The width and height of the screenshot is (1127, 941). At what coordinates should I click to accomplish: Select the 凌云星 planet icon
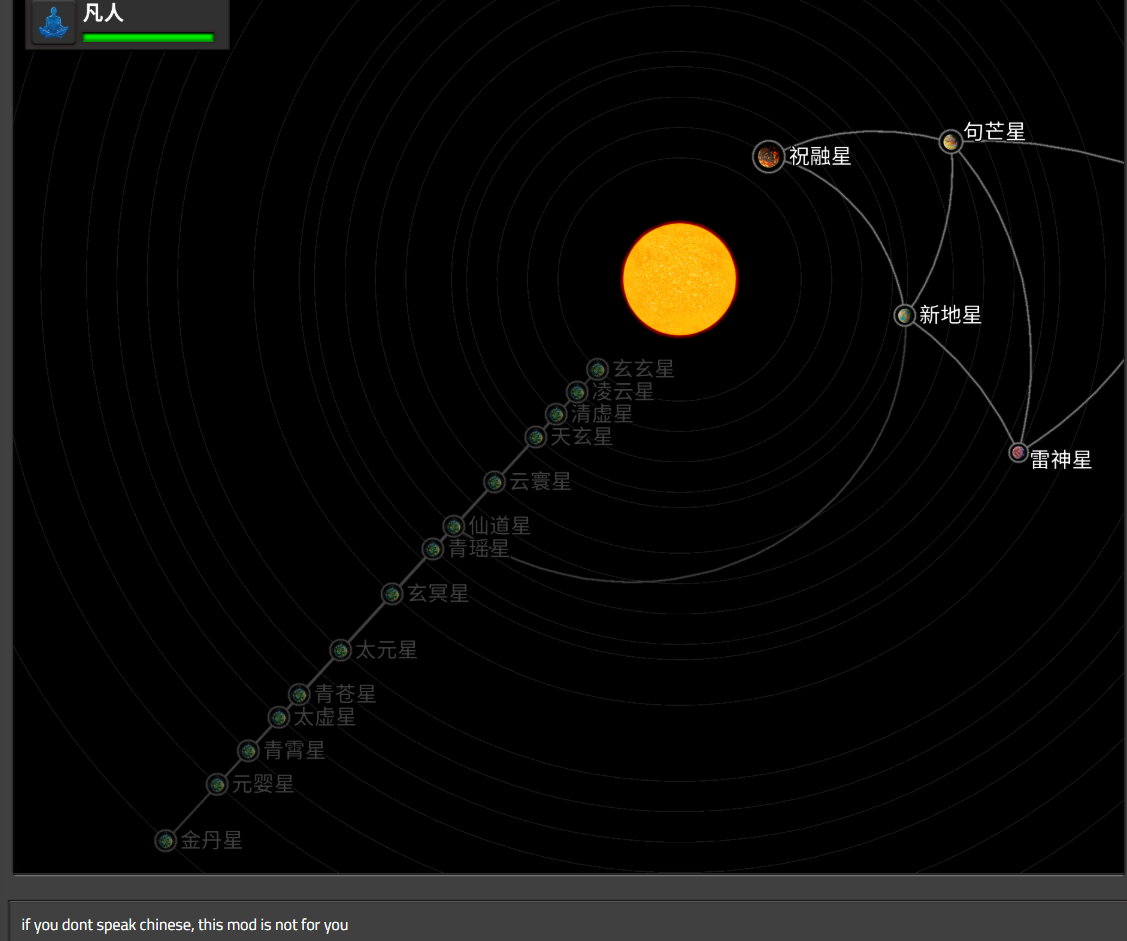pyautogui.click(x=577, y=392)
